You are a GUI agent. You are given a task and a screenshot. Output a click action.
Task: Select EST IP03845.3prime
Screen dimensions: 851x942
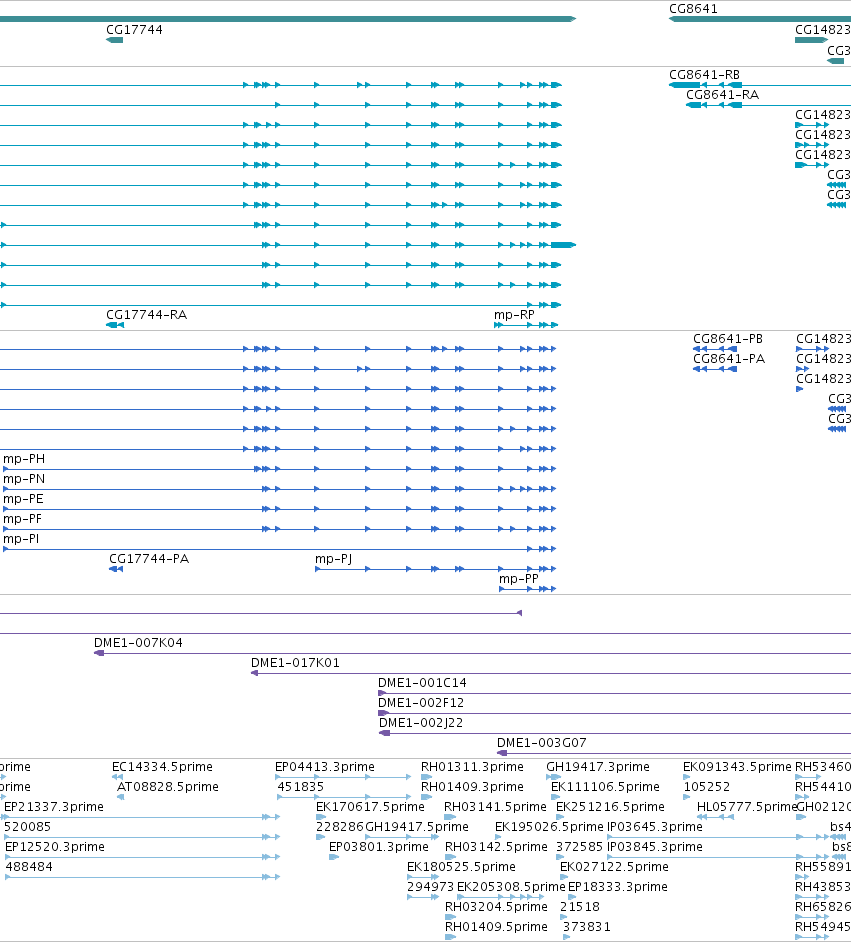[x=655, y=847]
